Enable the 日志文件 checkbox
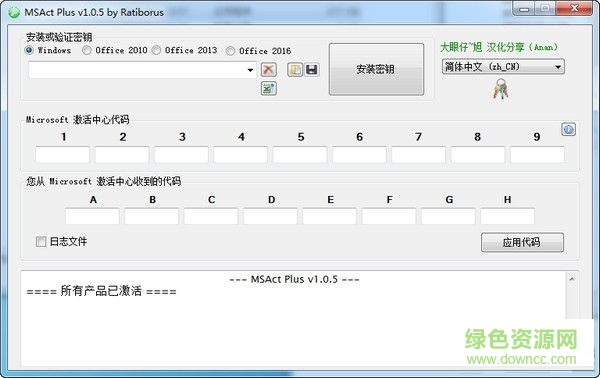This screenshot has height=378, width=600. click(41, 241)
